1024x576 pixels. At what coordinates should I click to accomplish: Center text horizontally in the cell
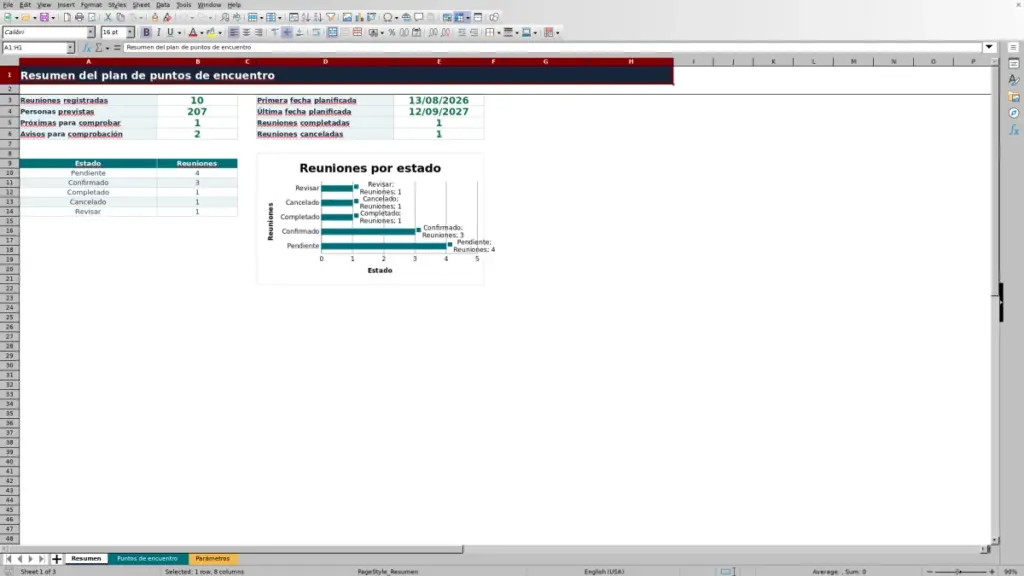point(246,33)
